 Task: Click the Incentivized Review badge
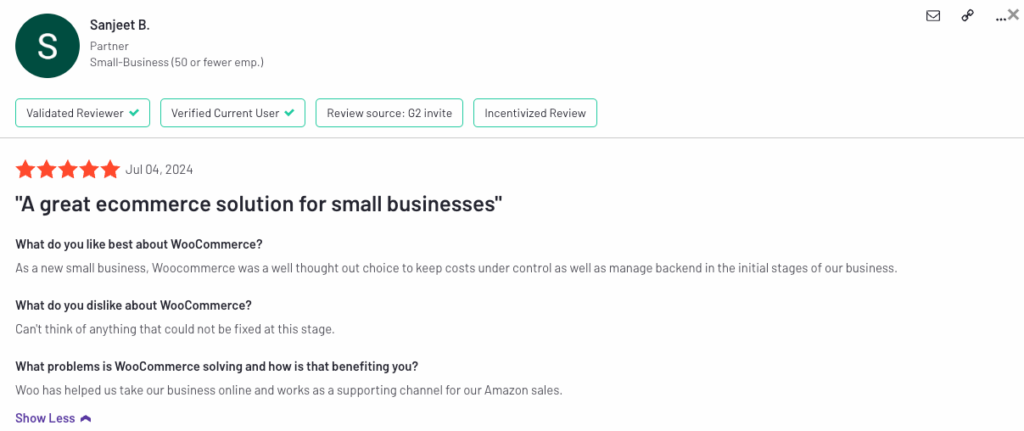(x=535, y=113)
